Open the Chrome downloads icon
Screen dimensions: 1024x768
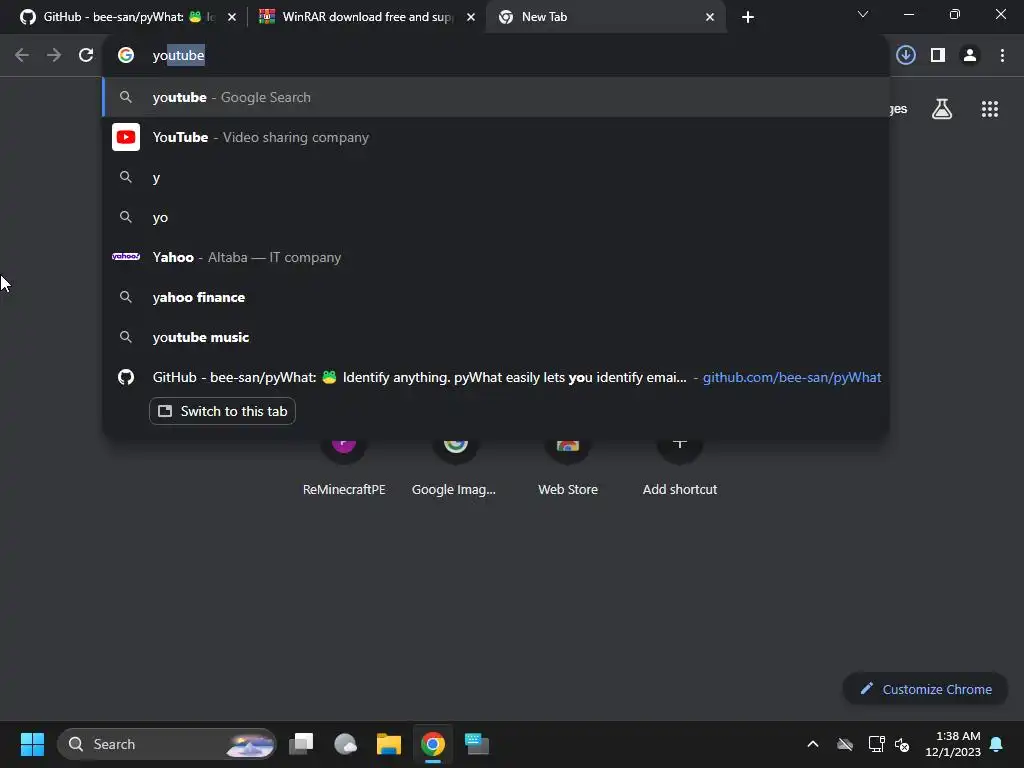(905, 55)
